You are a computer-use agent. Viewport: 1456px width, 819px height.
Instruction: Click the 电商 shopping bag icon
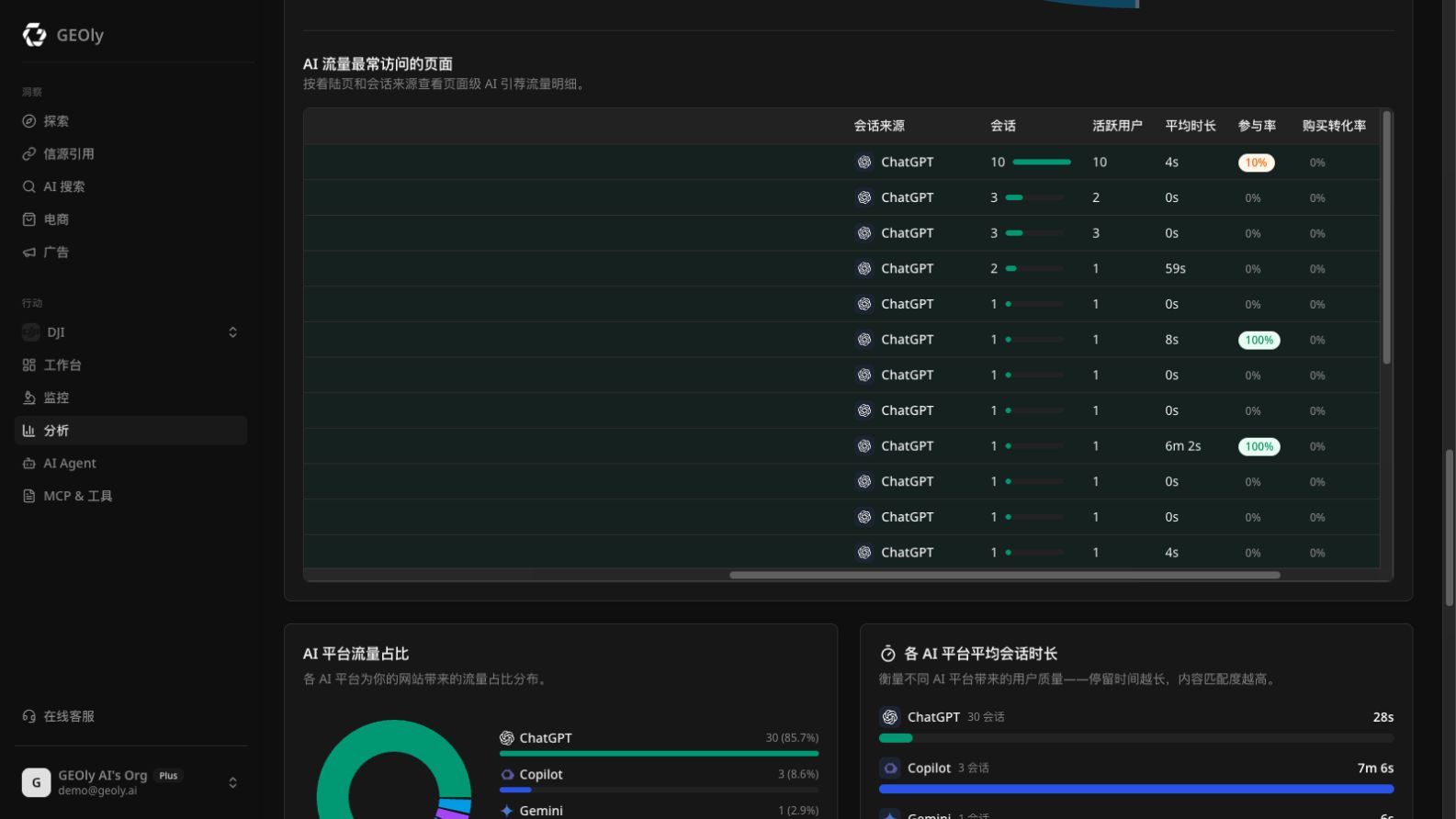tap(29, 219)
